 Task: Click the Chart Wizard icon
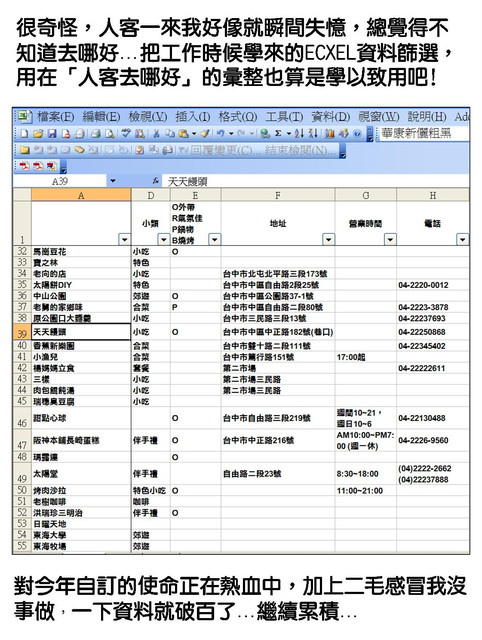coord(330,133)
